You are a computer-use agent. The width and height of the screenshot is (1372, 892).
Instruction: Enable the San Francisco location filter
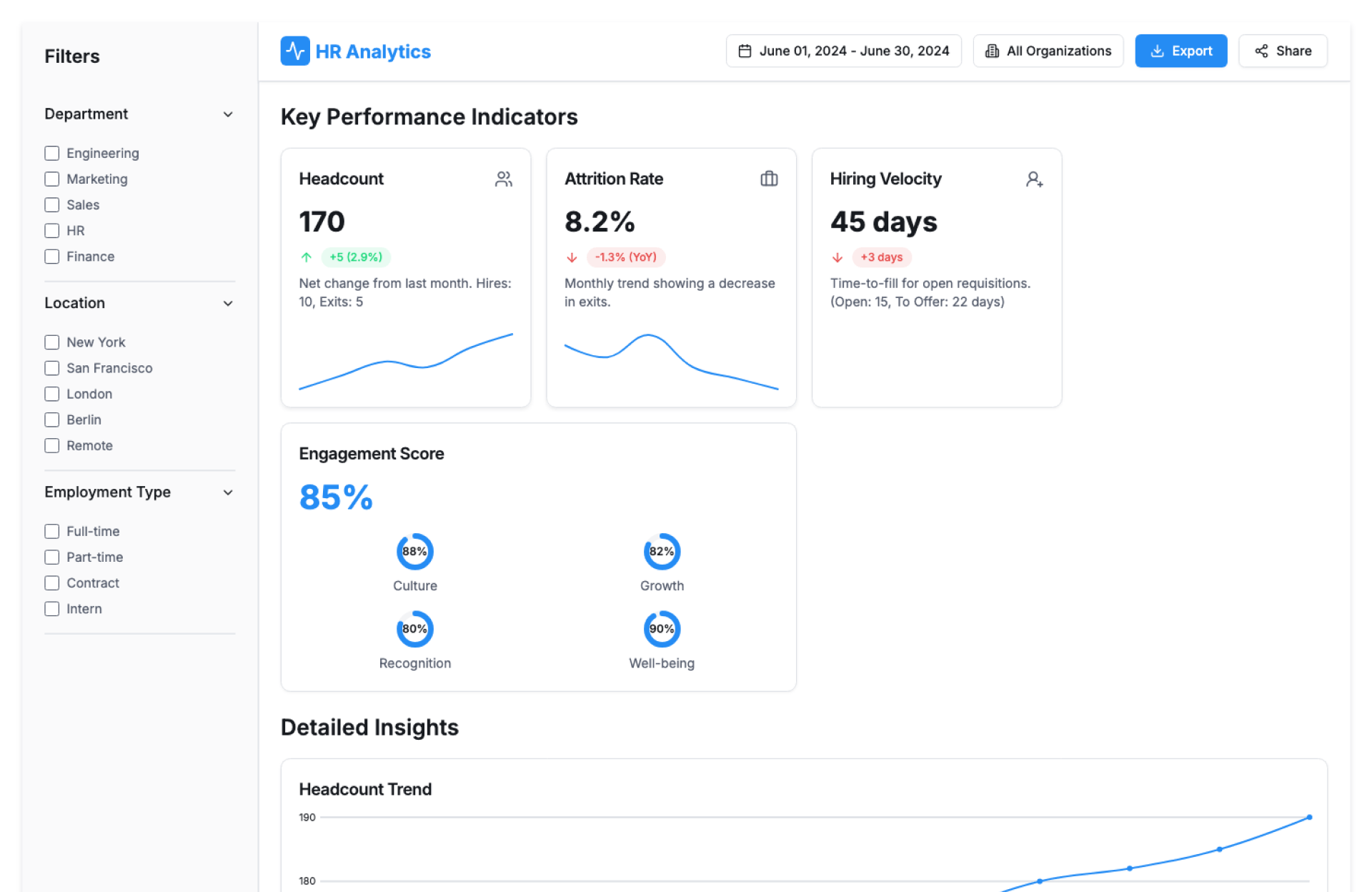click(52, 368)
